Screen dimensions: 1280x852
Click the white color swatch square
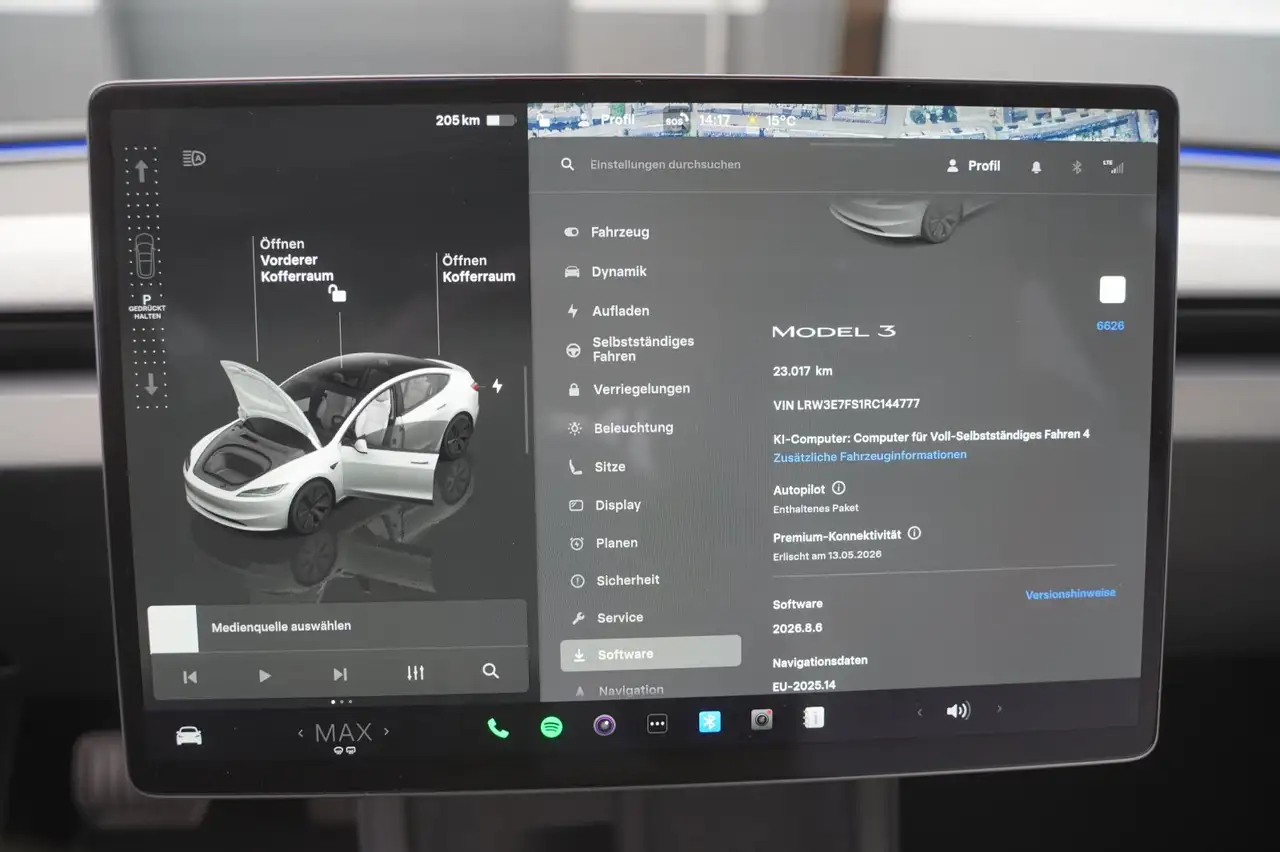tap(1112, 290)
